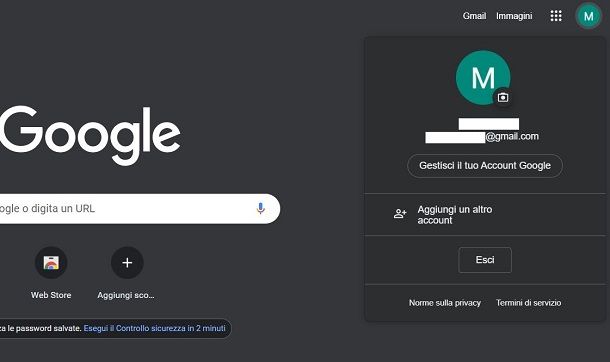This screenshot has height=362, width=610.
Task: Open the Web Store shortcut icon
Action: [x=51, y=262]
